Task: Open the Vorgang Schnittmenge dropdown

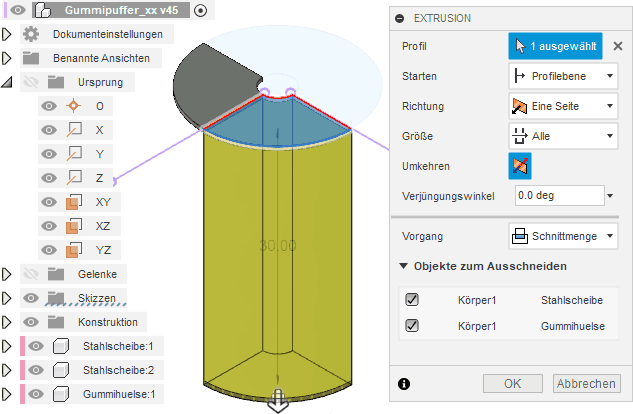Action: (562, 237)
